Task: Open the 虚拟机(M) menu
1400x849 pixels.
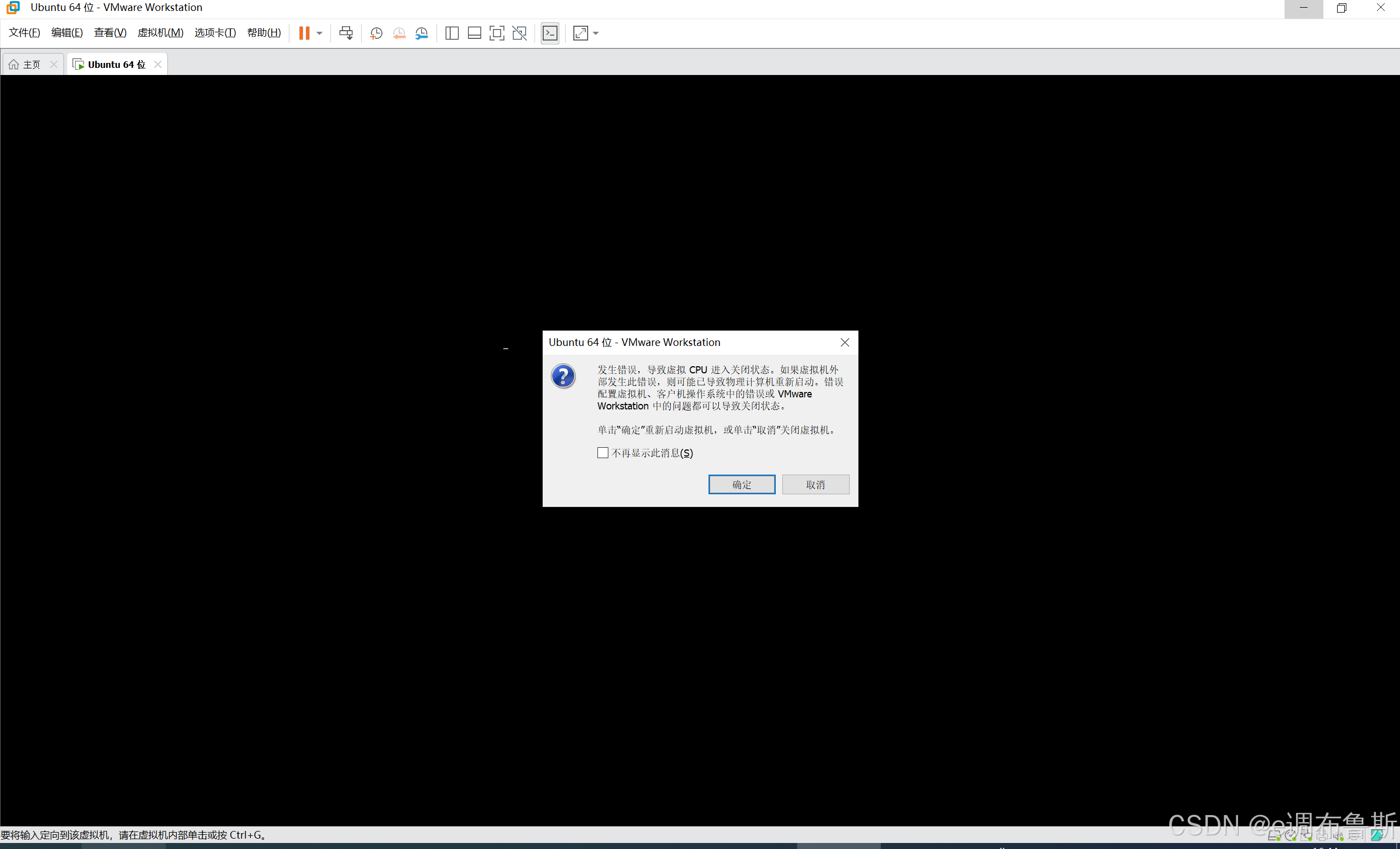Action: coord(160,32)
